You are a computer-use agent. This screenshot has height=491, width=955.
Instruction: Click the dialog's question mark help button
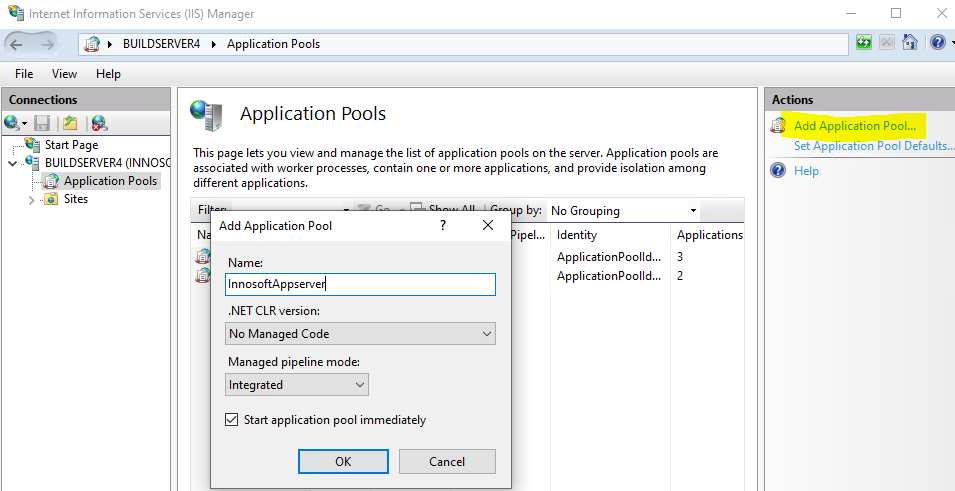pos(443,226)
